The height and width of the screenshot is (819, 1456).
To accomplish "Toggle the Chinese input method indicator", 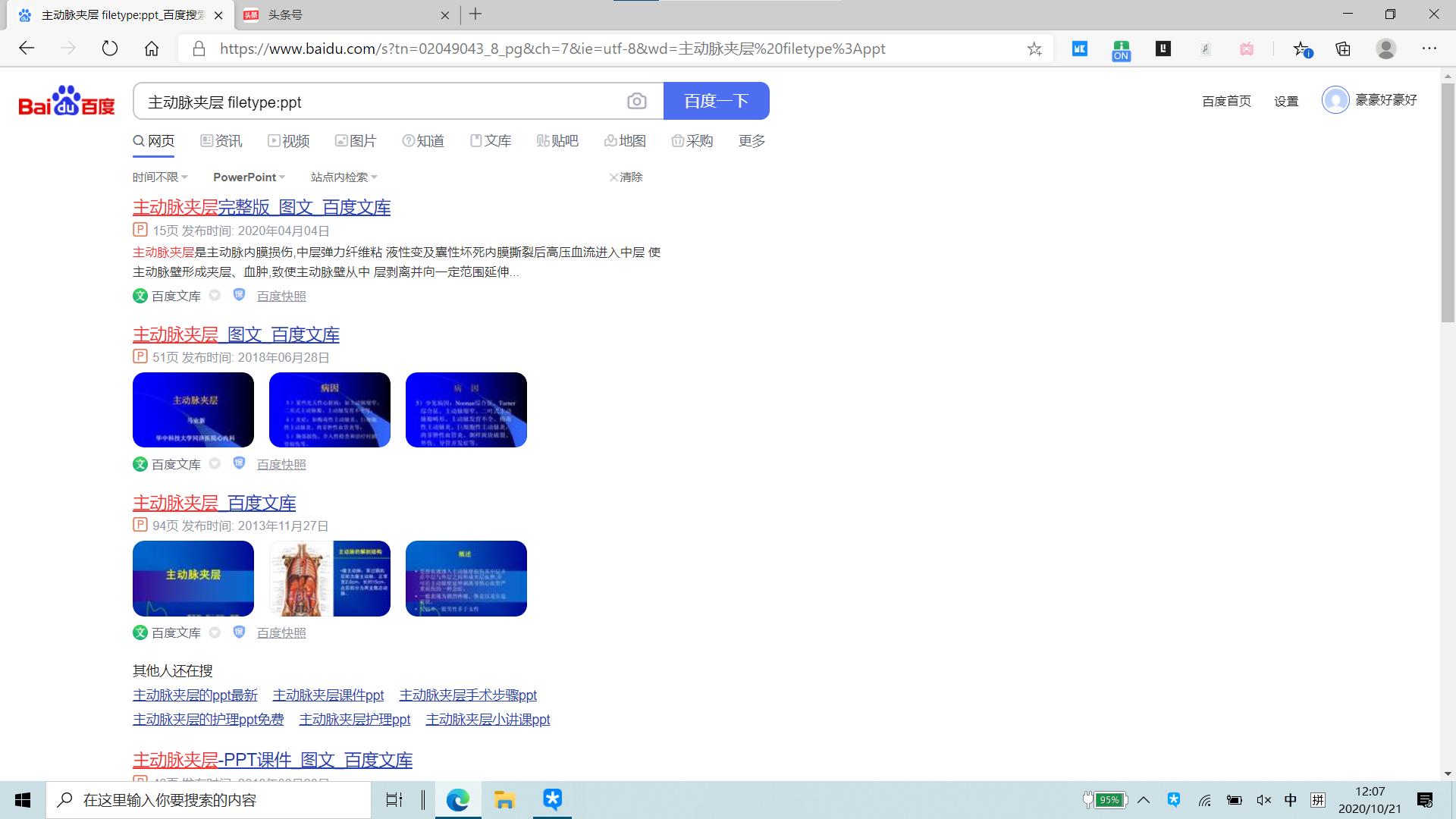I will click(x=1291, y=800).
